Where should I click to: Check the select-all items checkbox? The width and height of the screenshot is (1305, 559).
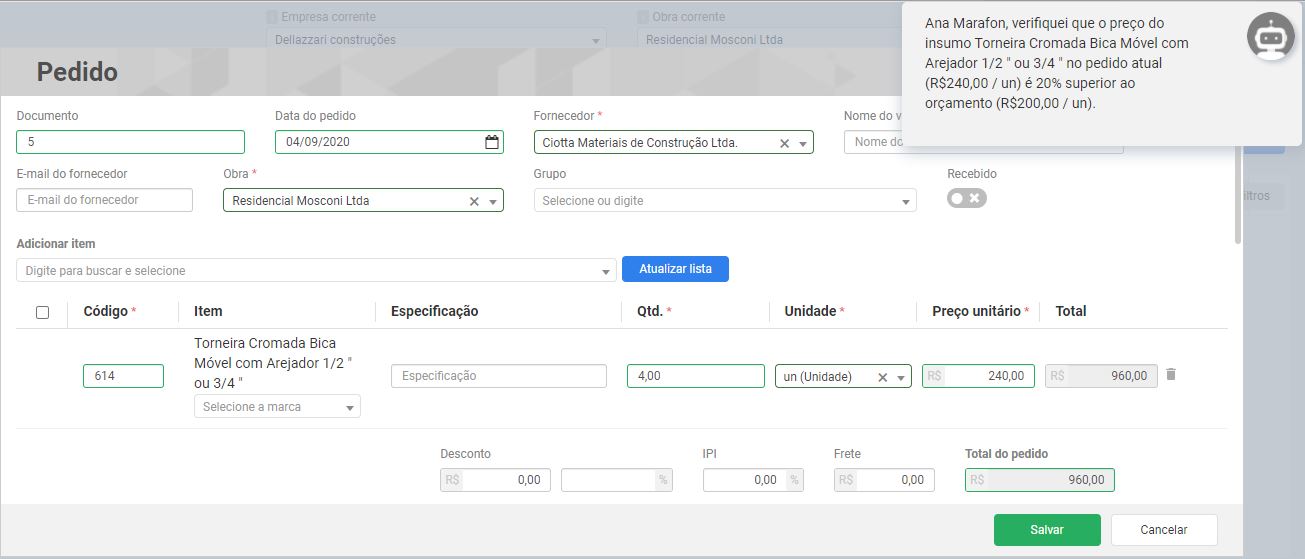pyautogui.click(x=42, y=312)
